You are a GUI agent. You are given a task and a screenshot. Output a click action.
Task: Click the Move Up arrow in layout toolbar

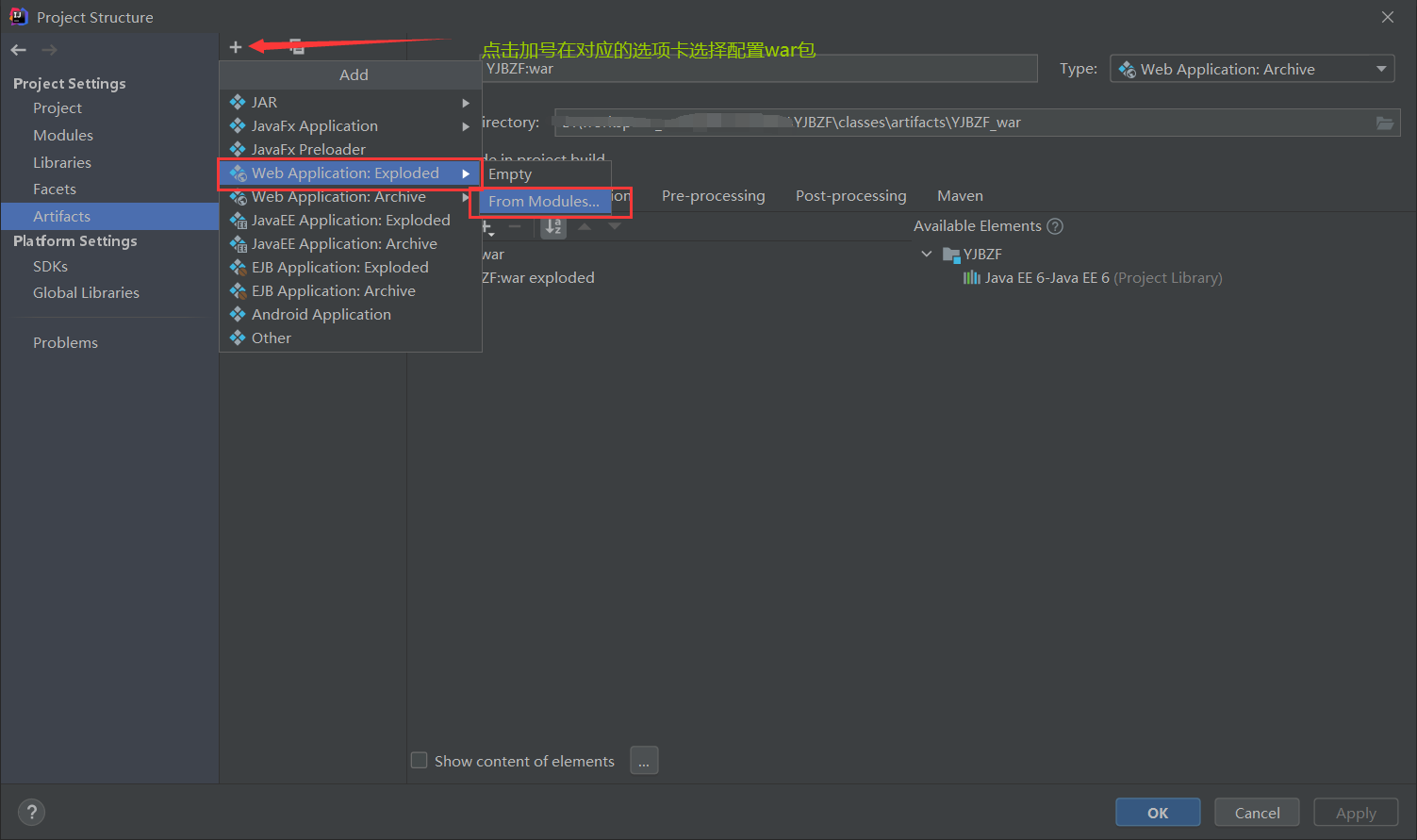pyautogui.click(x=585, y=226)
